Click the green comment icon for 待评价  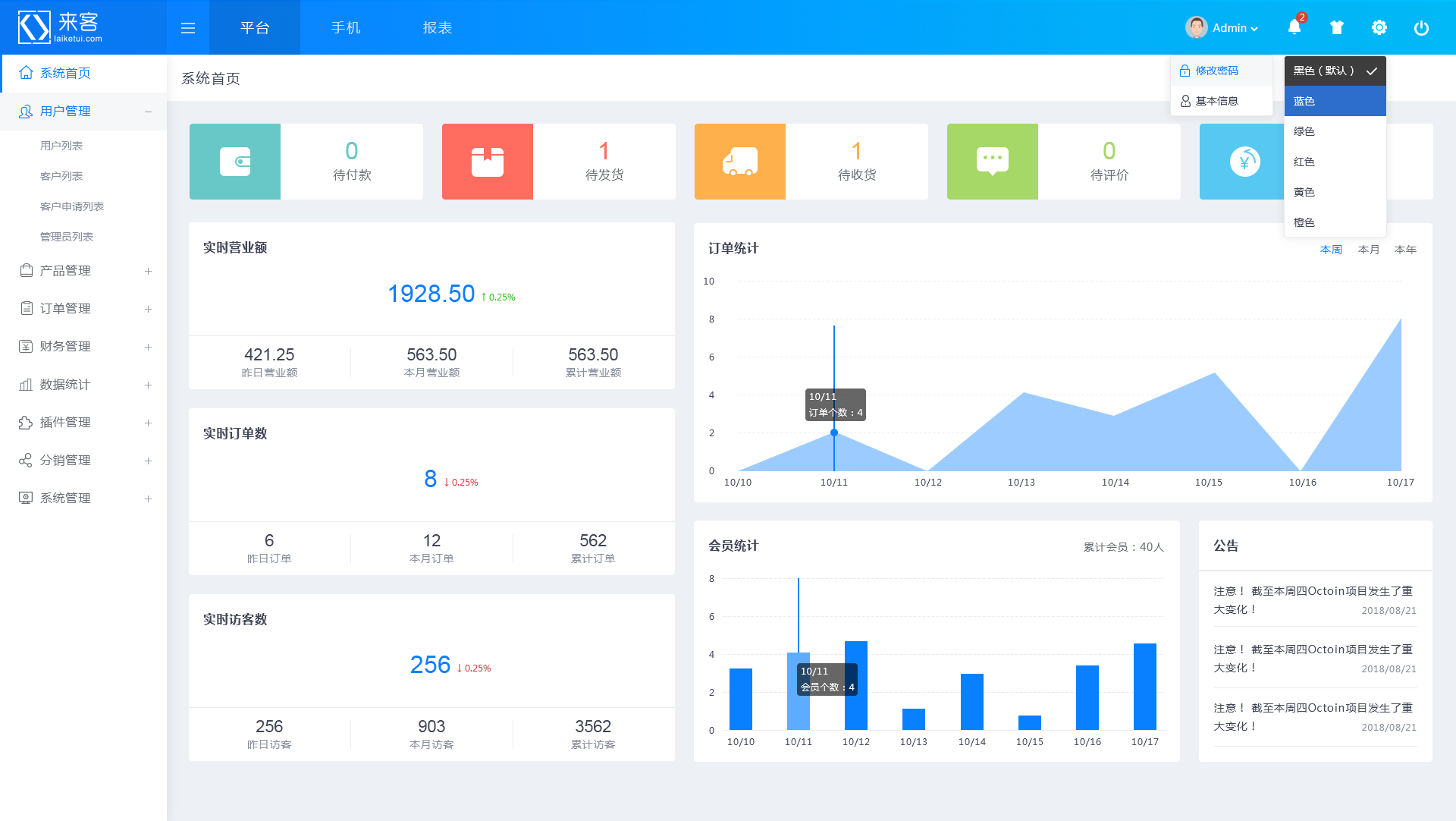992,161
